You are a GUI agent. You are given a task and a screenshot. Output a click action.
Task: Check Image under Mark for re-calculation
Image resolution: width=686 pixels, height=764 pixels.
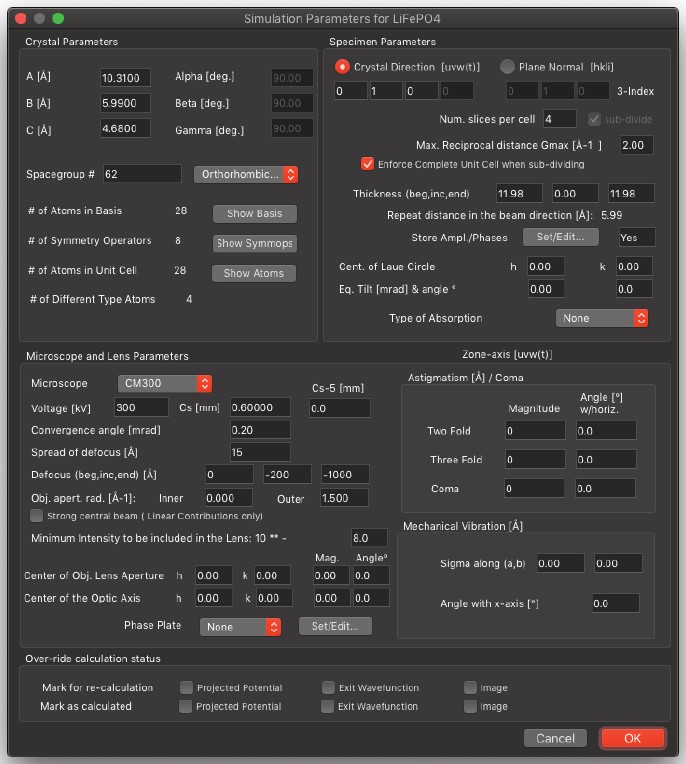pos(470,688)
